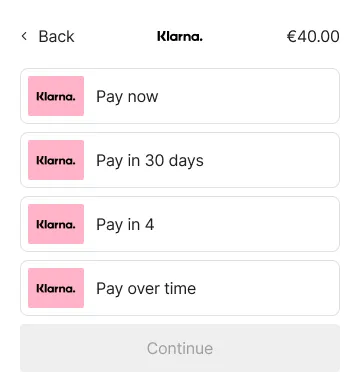Click empty area of Pay now card
The height and width of the screenshot is (392, 360).
coord(248,96)
